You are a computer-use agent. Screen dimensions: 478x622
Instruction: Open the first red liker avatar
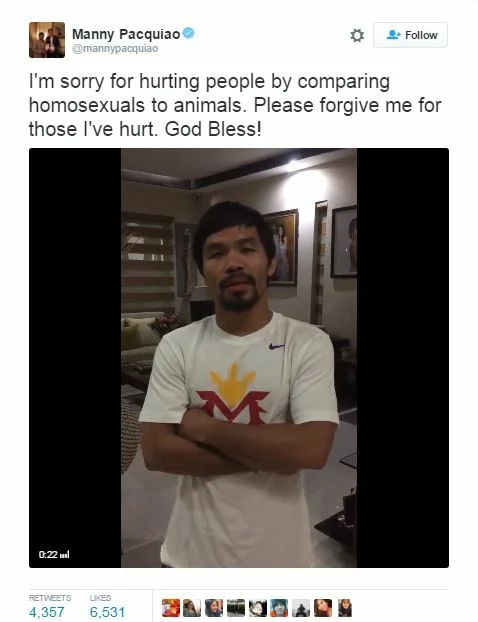point(171,608)
